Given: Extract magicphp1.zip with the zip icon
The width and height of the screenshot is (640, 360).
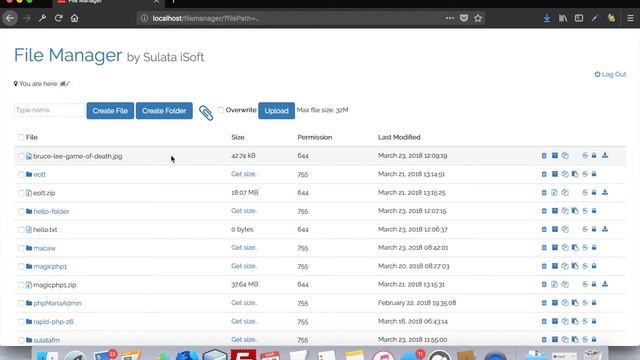Looking at the screenshot, I should (554, 284).
